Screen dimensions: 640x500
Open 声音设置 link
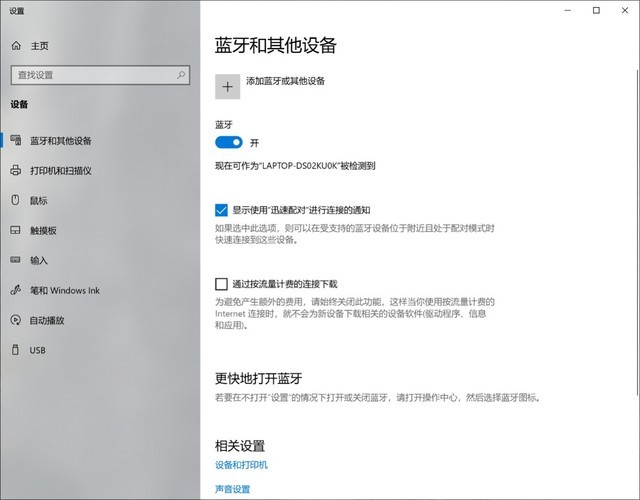(233, 489)
